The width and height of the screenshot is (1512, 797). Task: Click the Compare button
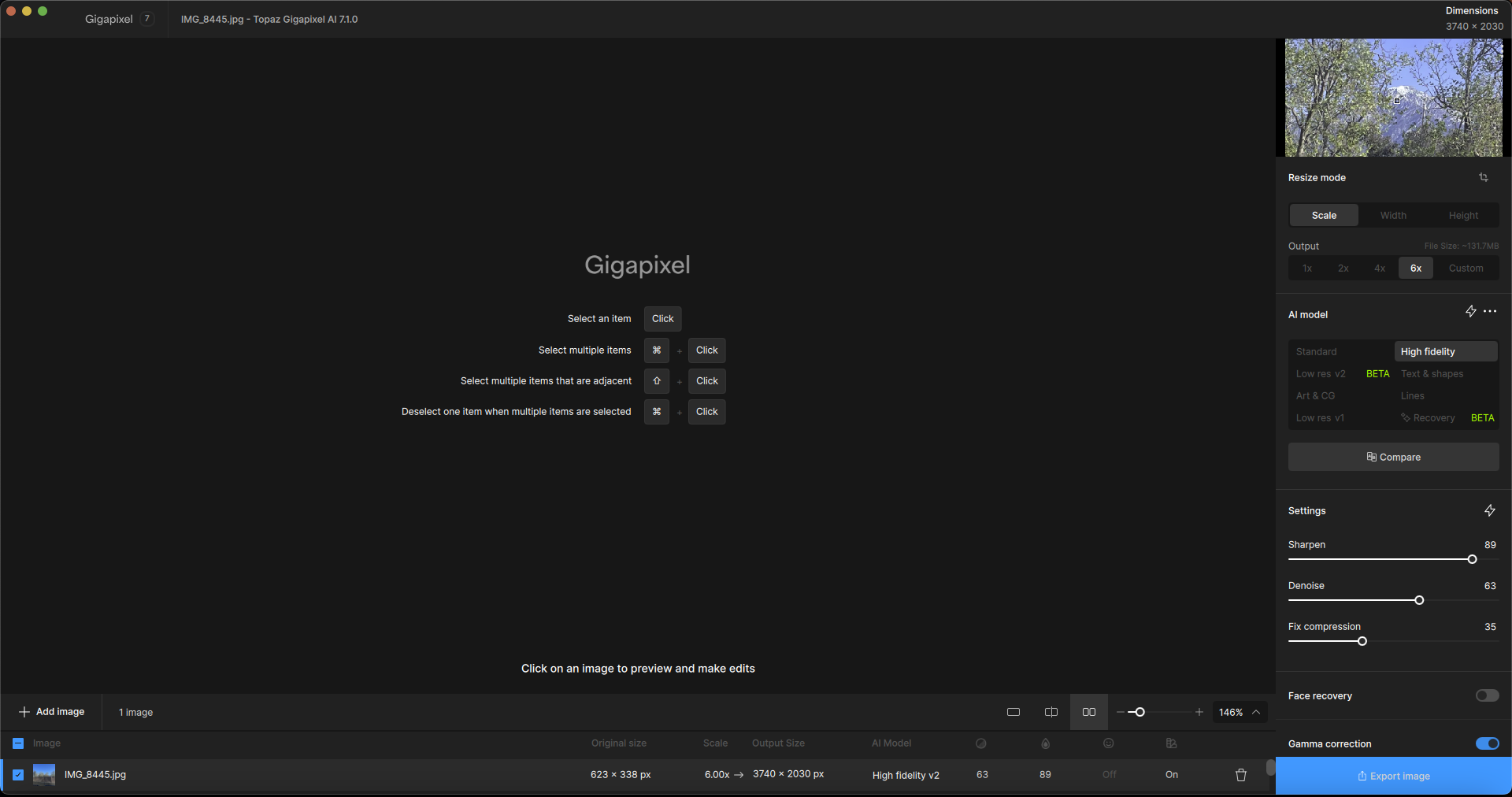tap(1393, 458)
